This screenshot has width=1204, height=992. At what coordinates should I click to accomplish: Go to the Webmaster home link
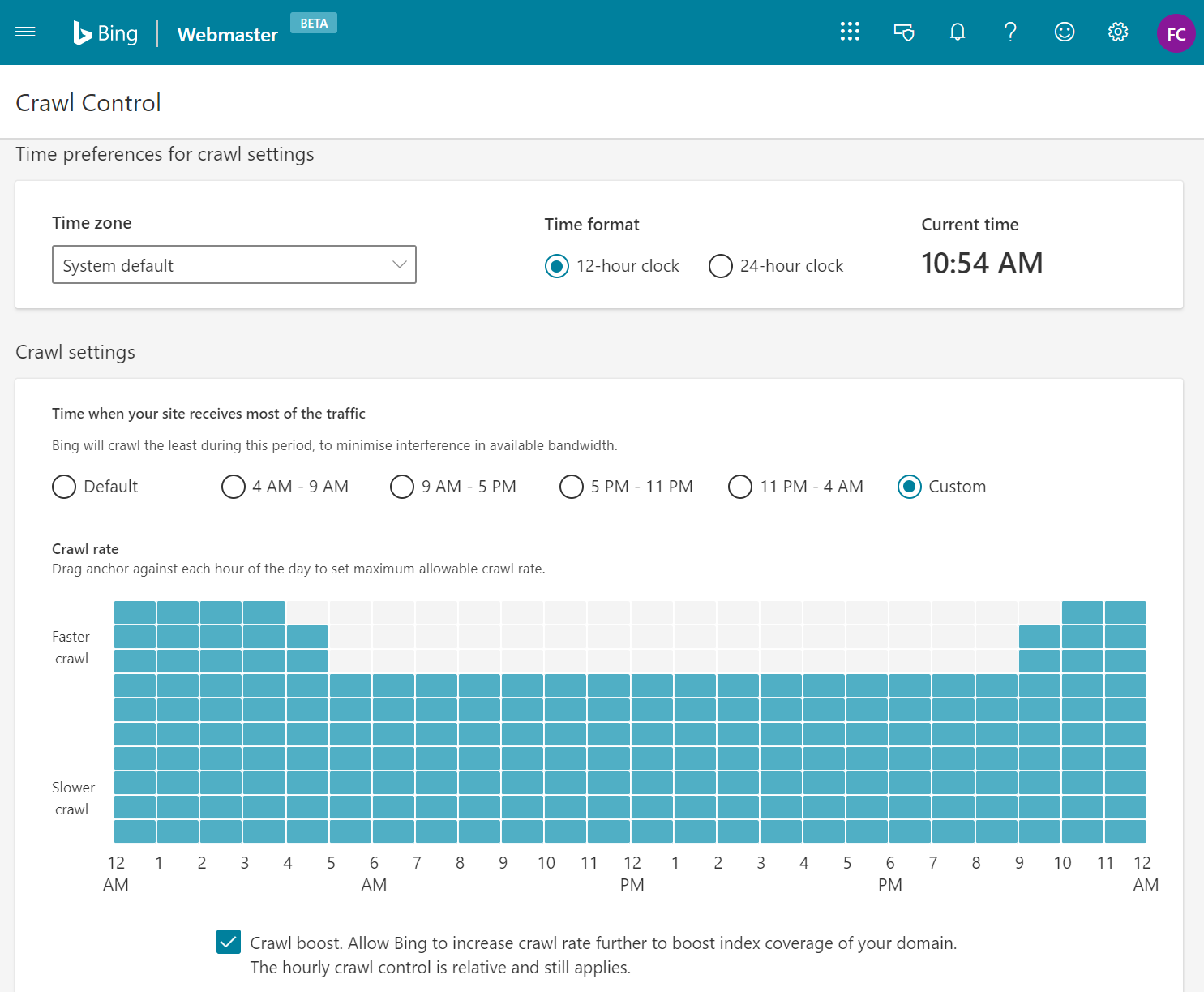[227, 35]
